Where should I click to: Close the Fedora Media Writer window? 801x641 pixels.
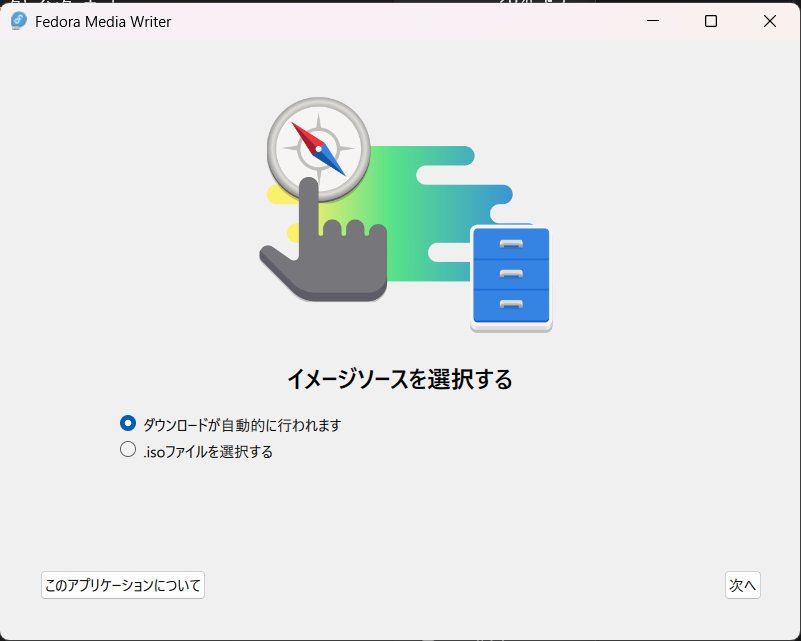pyautogui.click(x=770, y=21)
